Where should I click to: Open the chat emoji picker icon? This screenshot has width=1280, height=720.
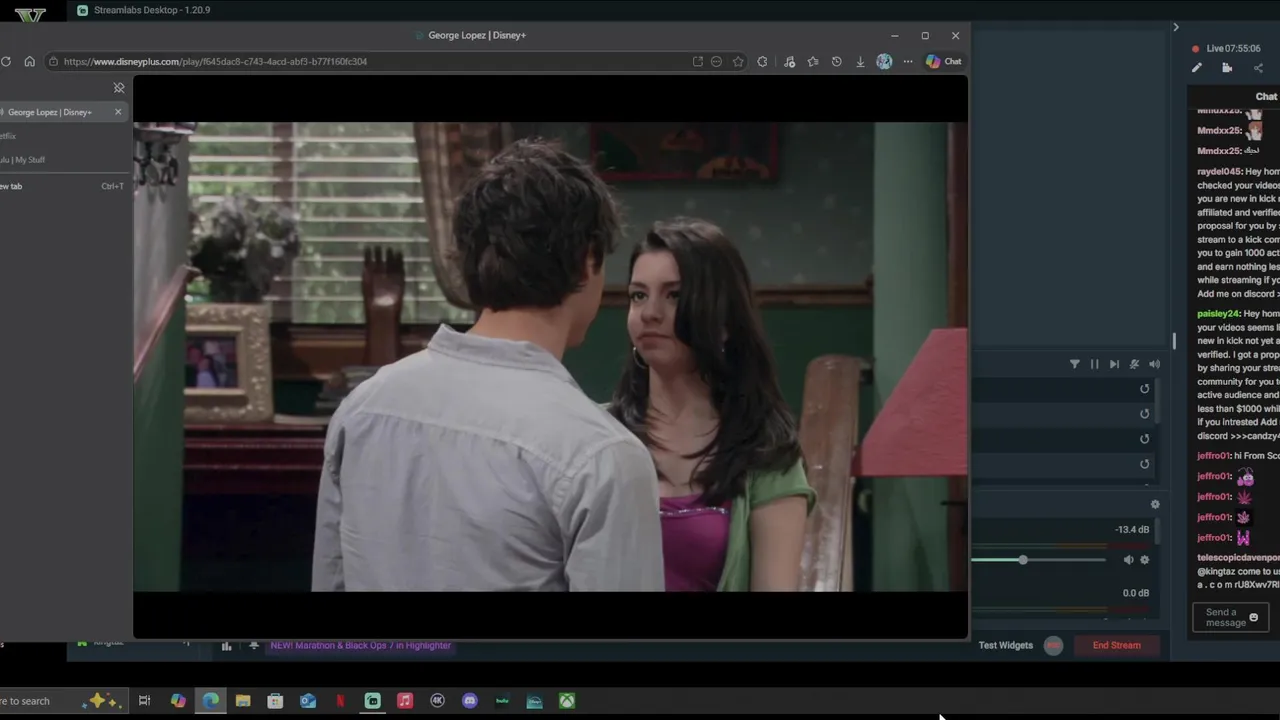1254,618
